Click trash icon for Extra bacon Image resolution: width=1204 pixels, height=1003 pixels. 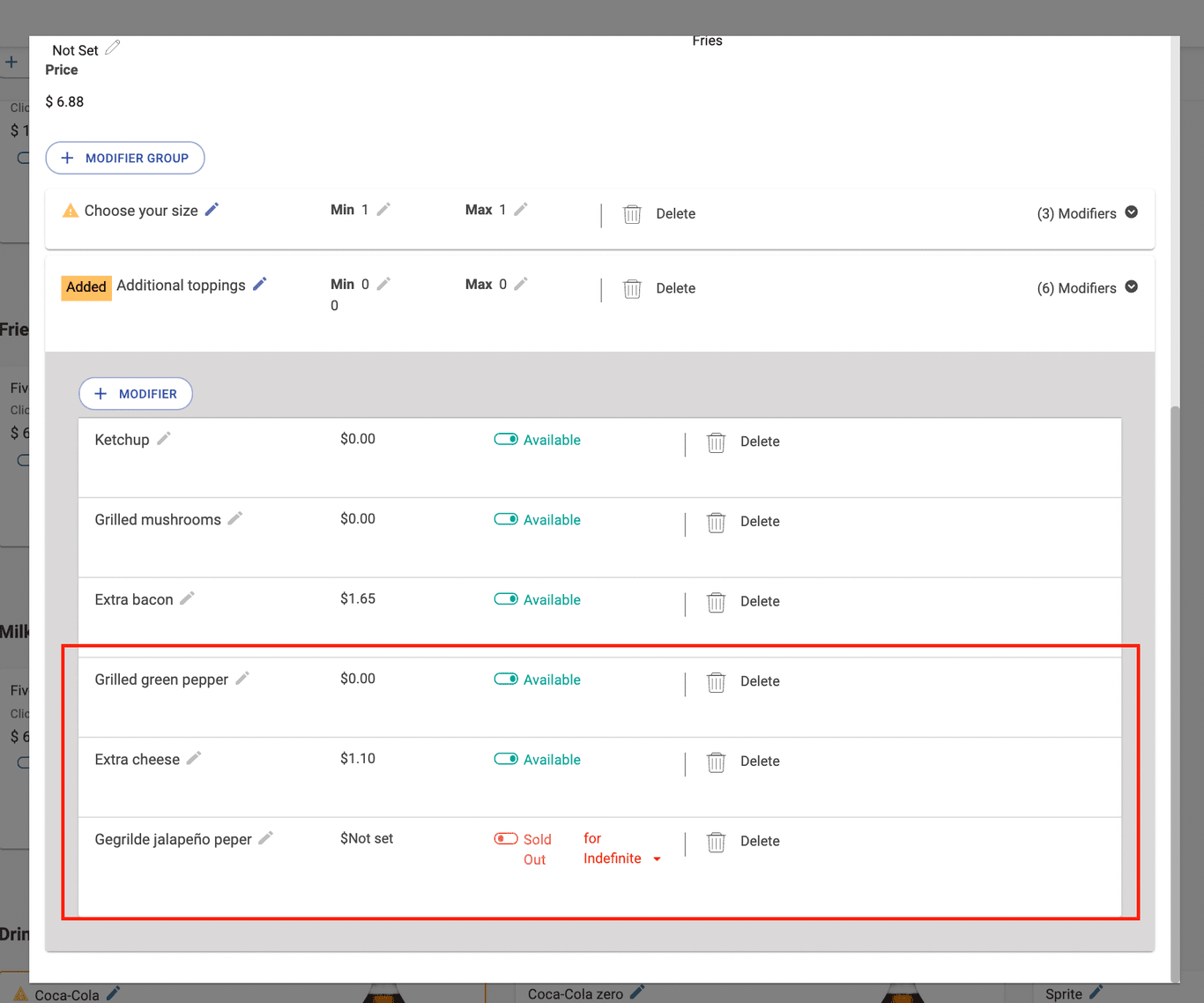point(716,602)
